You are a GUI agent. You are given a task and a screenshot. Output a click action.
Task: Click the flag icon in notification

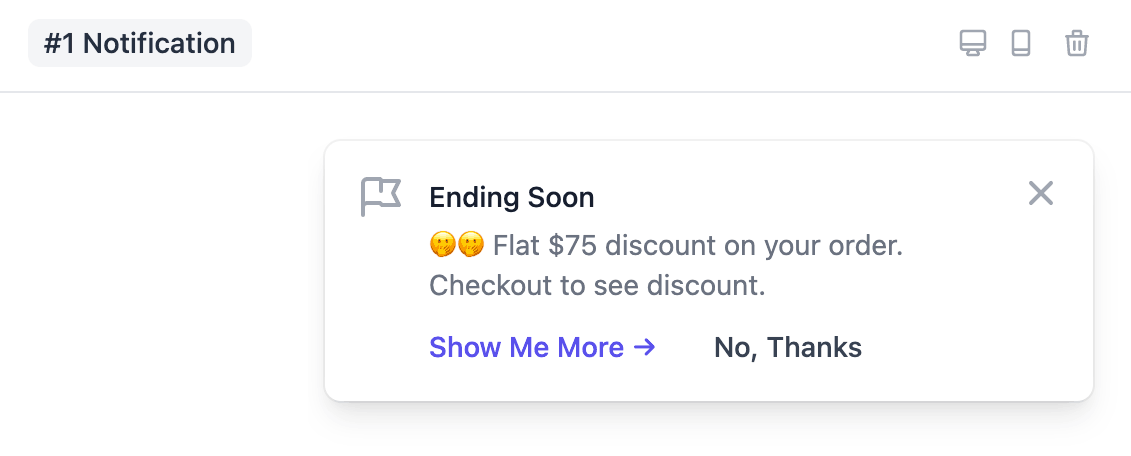[380, 196]
